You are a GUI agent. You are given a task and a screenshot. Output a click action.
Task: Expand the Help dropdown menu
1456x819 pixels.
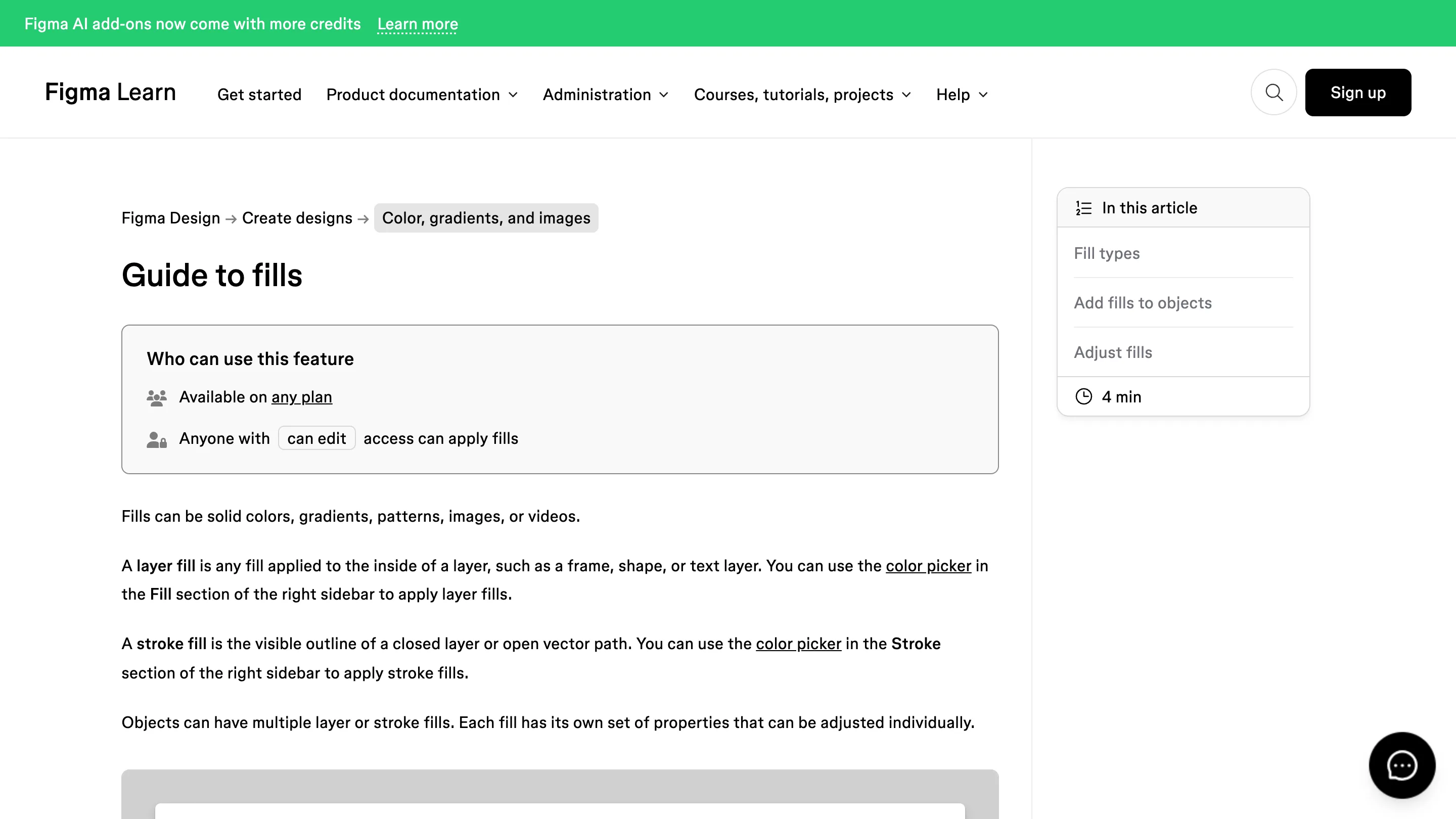pos(962,95)
